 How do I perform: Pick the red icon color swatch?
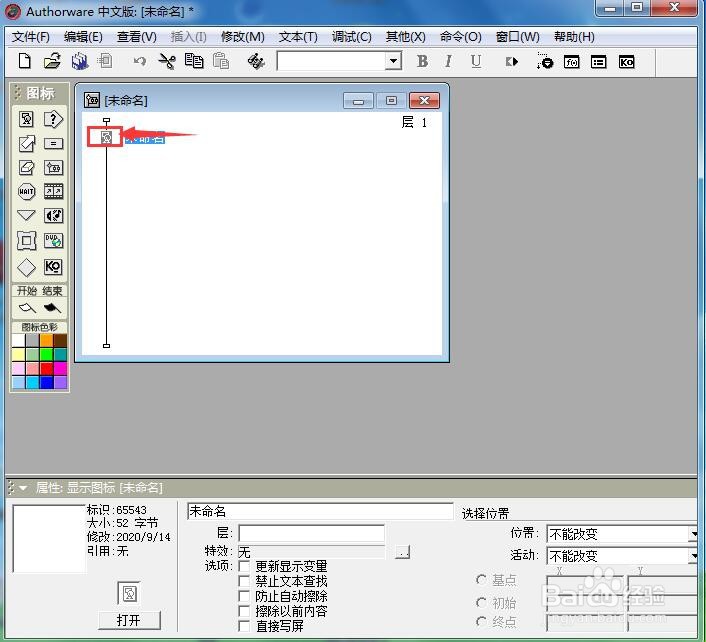point(46,368)
